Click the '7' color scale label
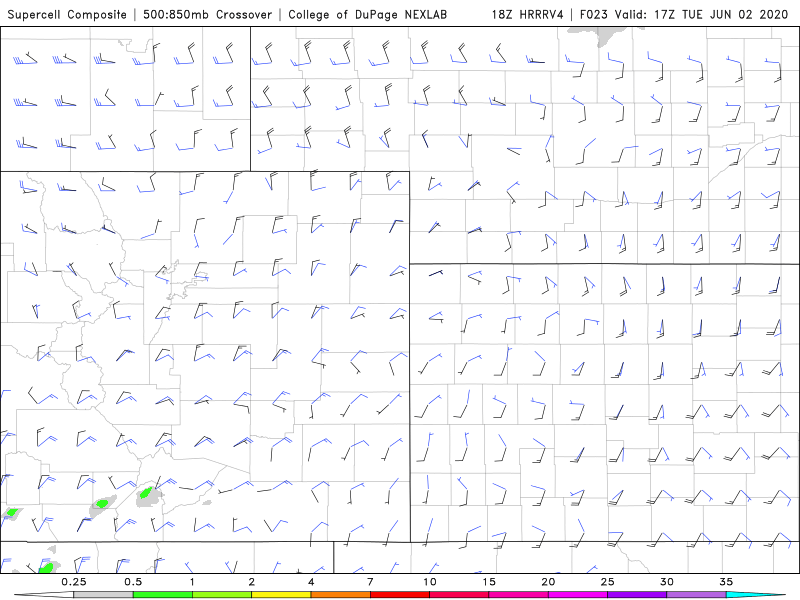This screenshot has width=800, height=600. 370,582
